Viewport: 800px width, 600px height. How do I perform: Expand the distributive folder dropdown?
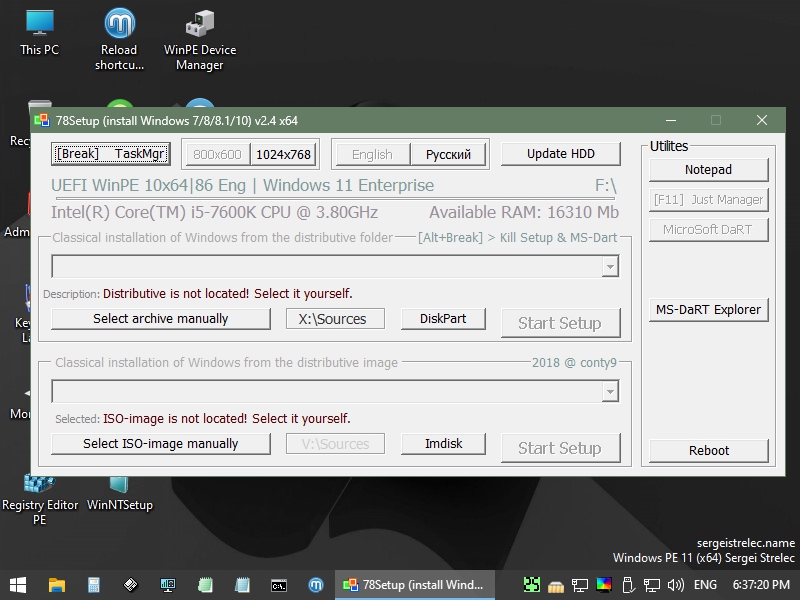click(609, 267)
